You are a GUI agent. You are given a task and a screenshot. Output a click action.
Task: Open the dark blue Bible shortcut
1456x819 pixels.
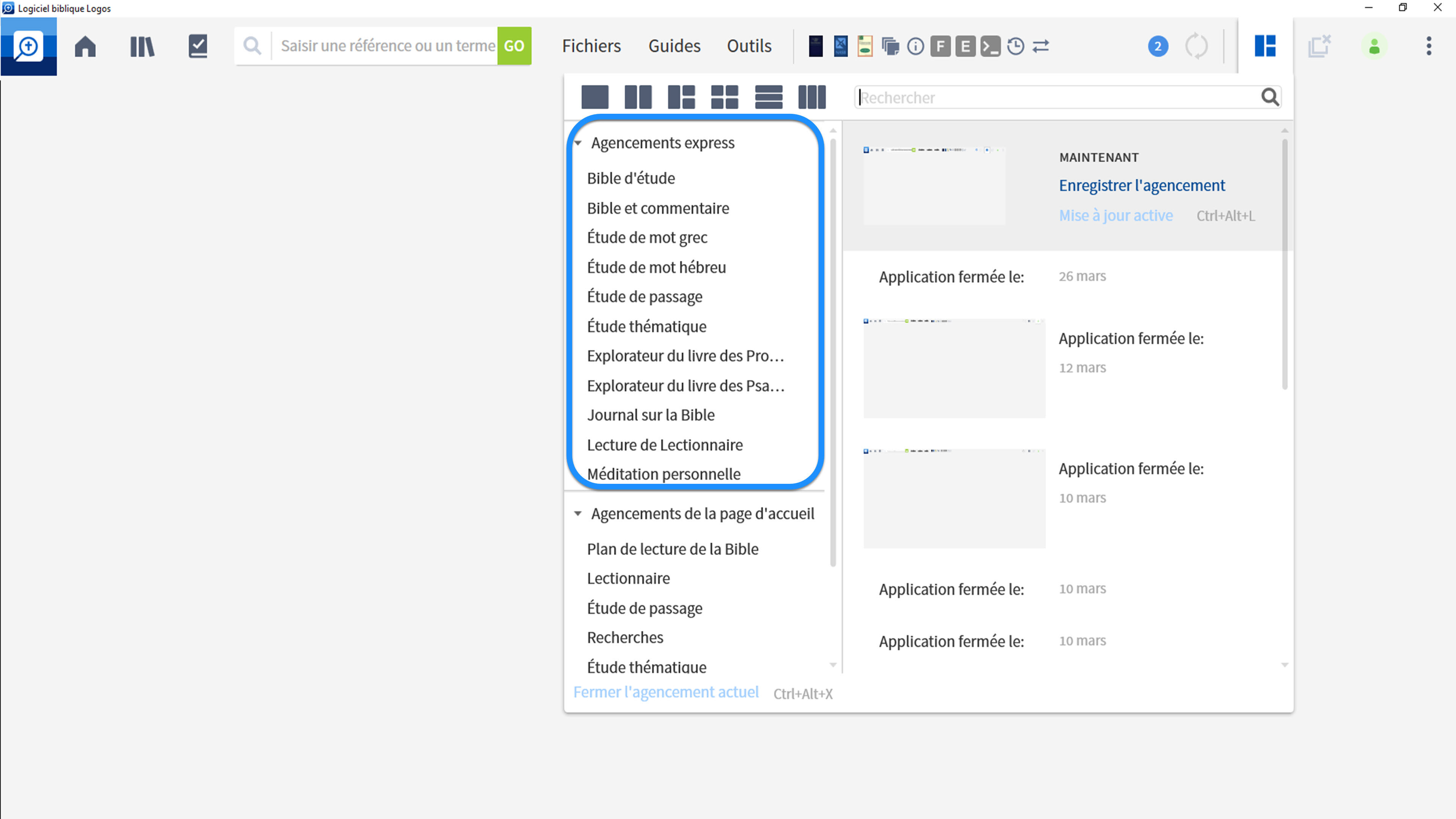click(x=816, y=46)
